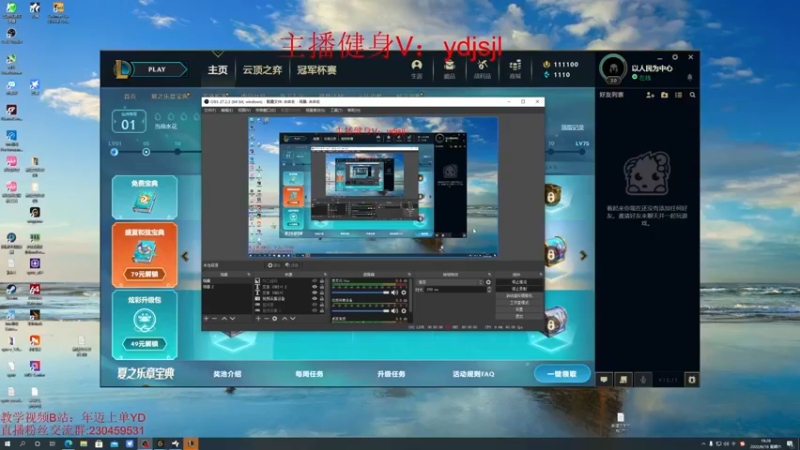Toggle visibility eye of third OBS source

[x=315, y=293]
